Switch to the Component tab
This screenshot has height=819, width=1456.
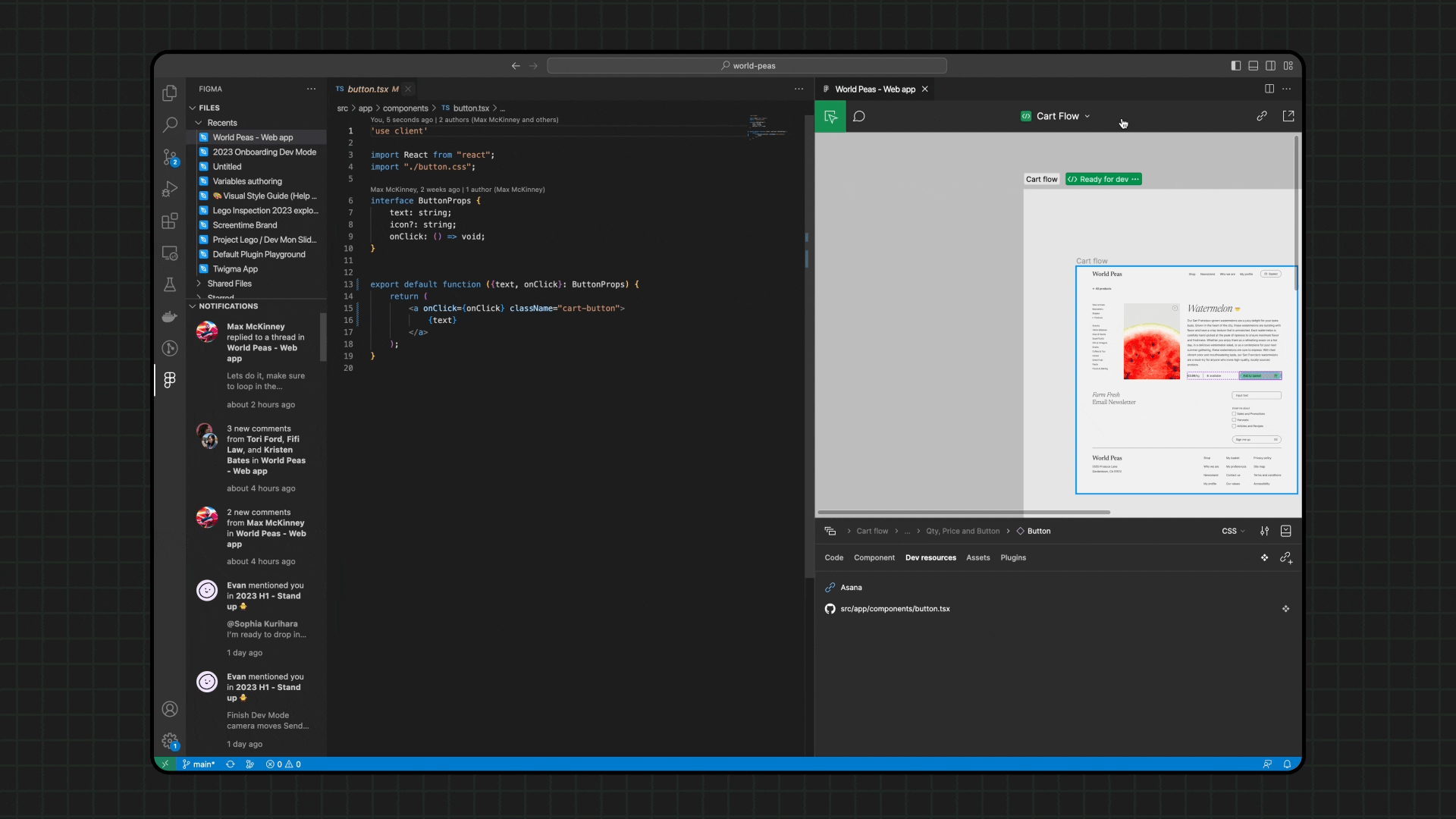pos(874,557)
